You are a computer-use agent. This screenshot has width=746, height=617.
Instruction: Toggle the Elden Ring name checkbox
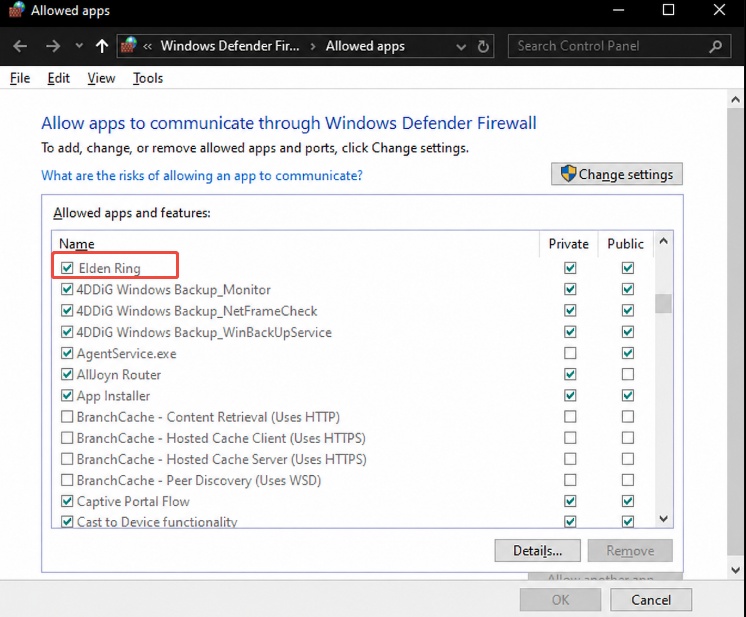tap(67, 268)
